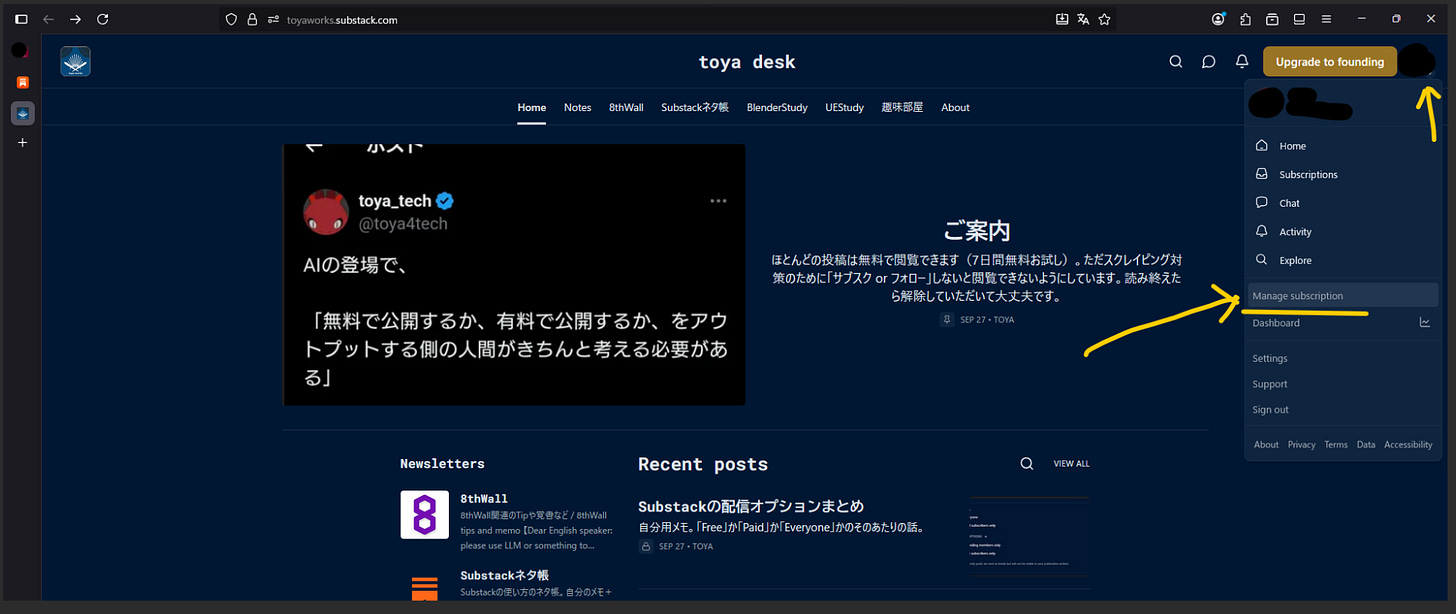
Task: Switch to the Notes tab
Action: tap(577, 107)
